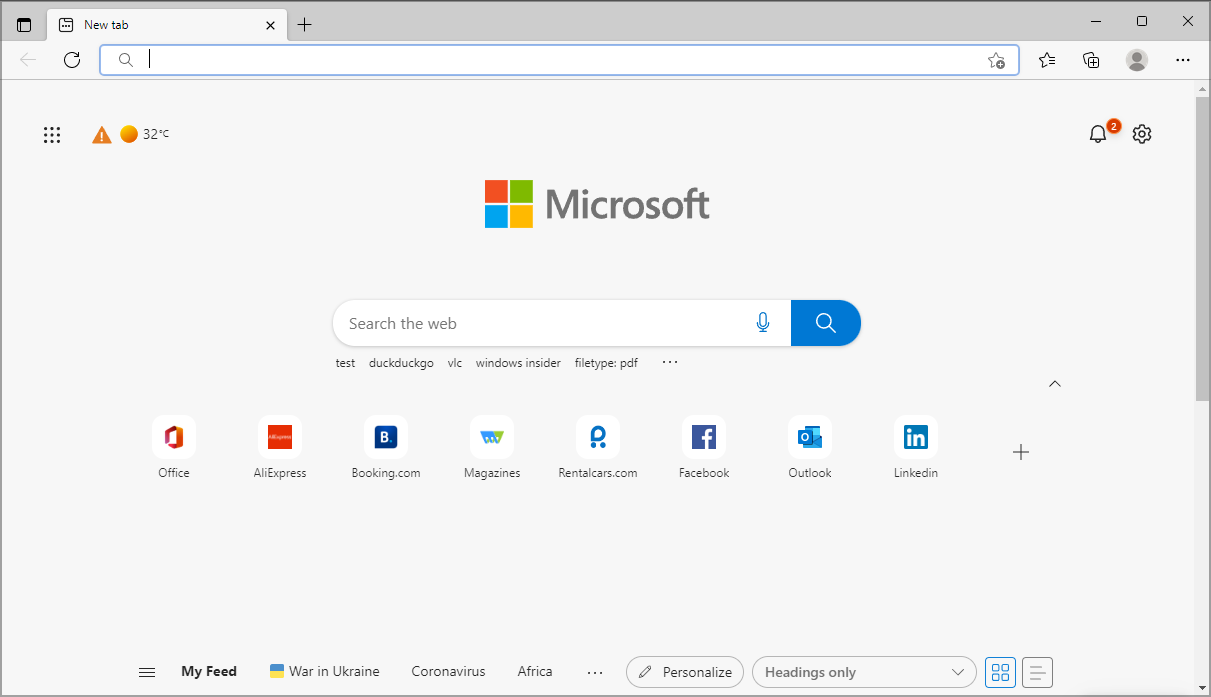
Task: Open the tab actions menu icon
Action: [24, 25]
